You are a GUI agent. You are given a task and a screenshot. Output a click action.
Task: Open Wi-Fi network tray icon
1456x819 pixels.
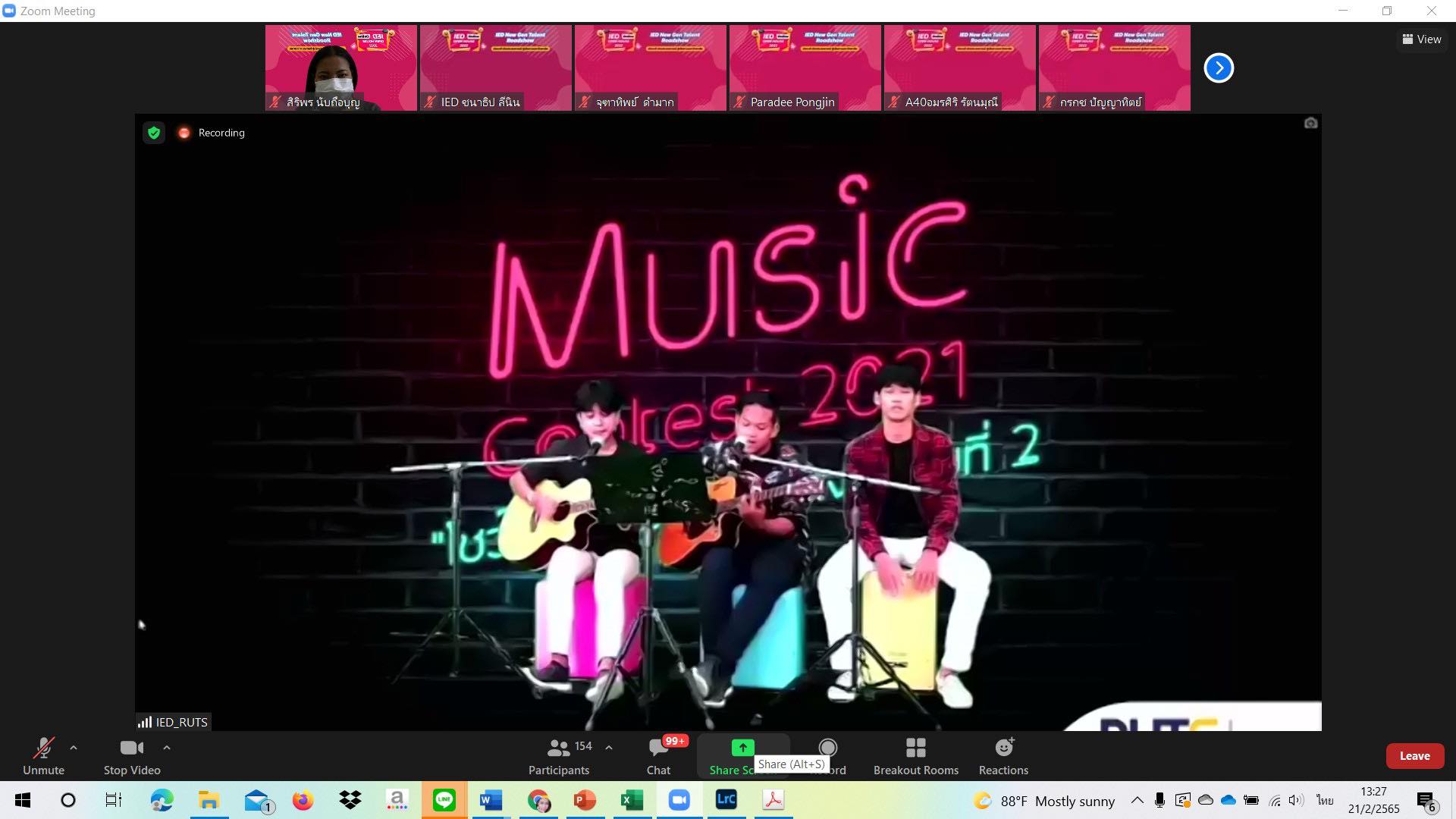click(x=1275, y=800)
